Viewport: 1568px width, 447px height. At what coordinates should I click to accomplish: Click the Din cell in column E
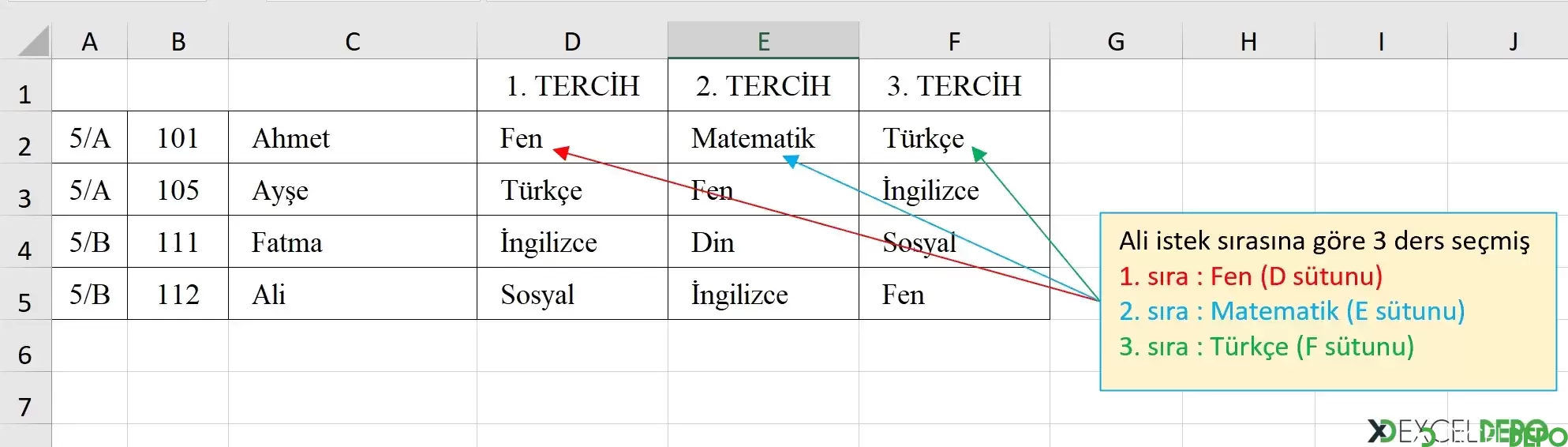(763, 242)
